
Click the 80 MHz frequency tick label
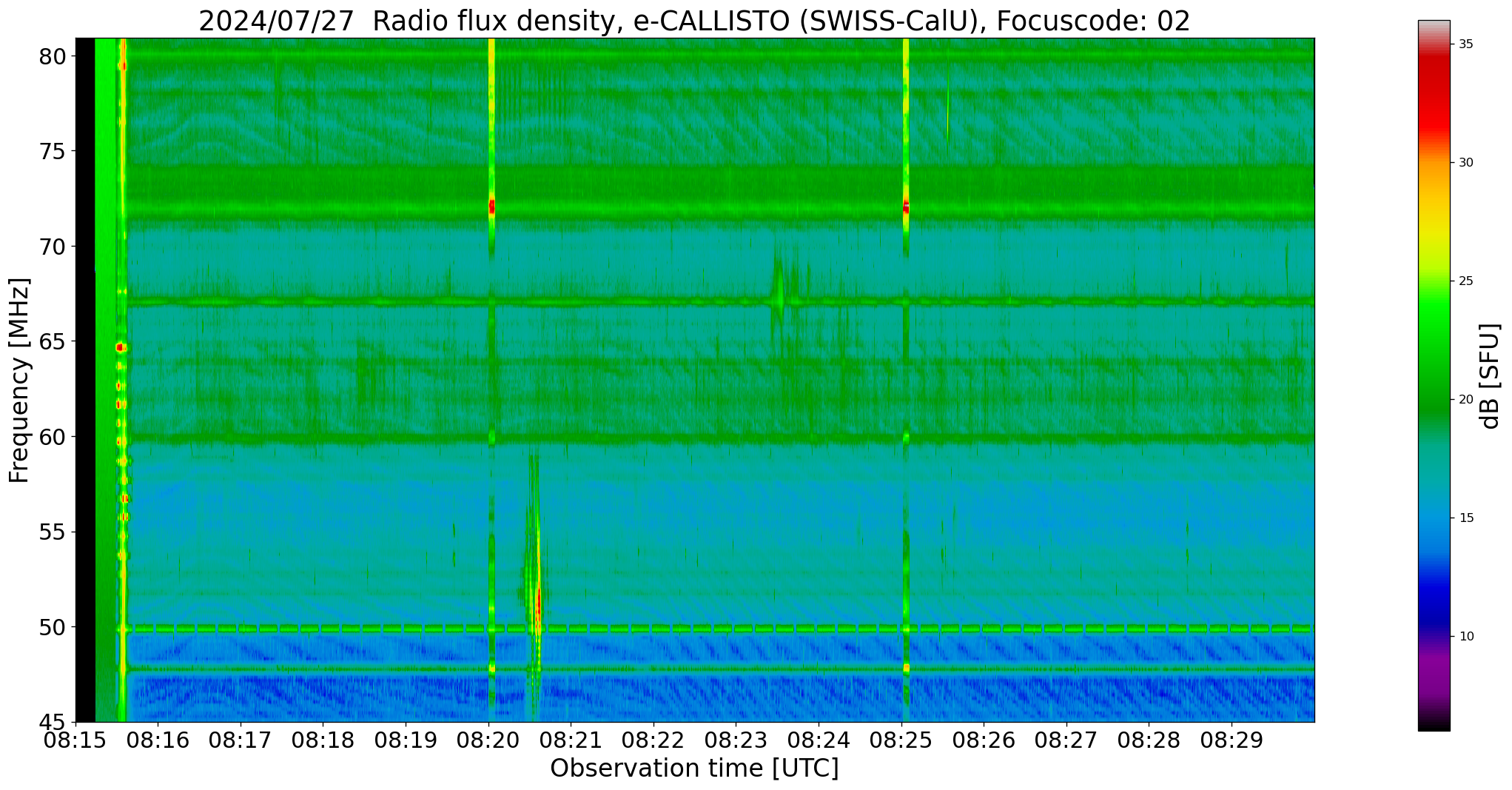[x=53, y=56]
